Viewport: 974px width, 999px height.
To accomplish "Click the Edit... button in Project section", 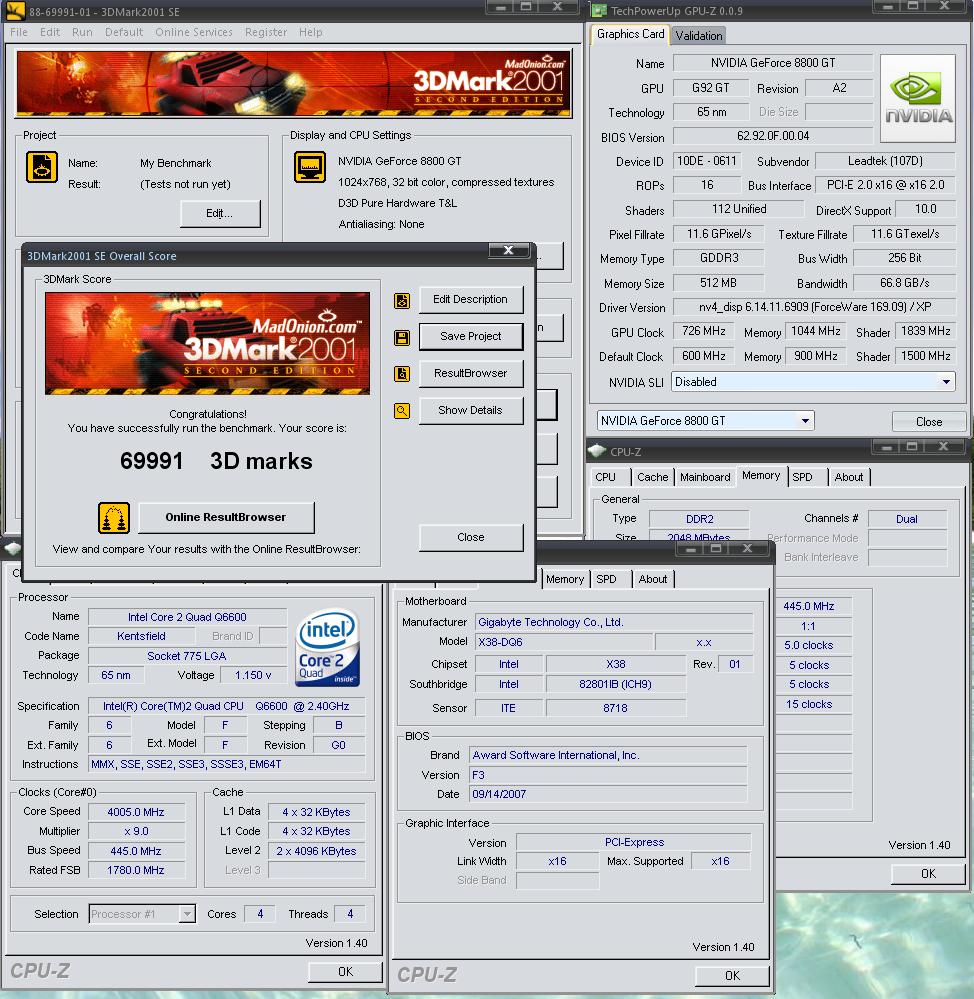I will coord(220,213).
